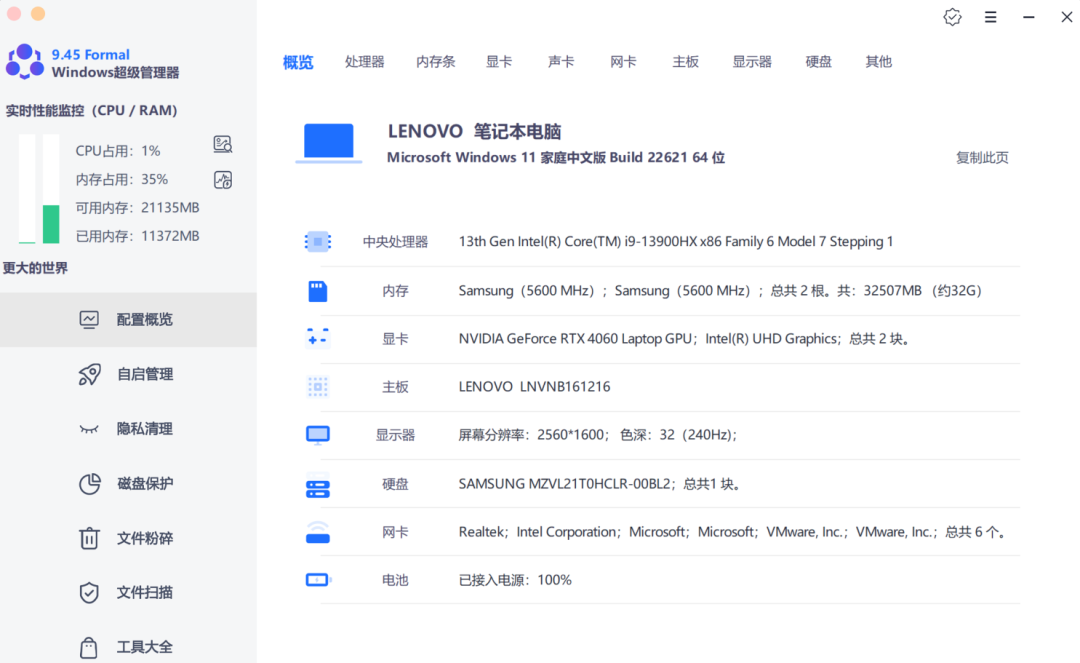
Task: Switch to the 显示器 tab
Action: 751,61
